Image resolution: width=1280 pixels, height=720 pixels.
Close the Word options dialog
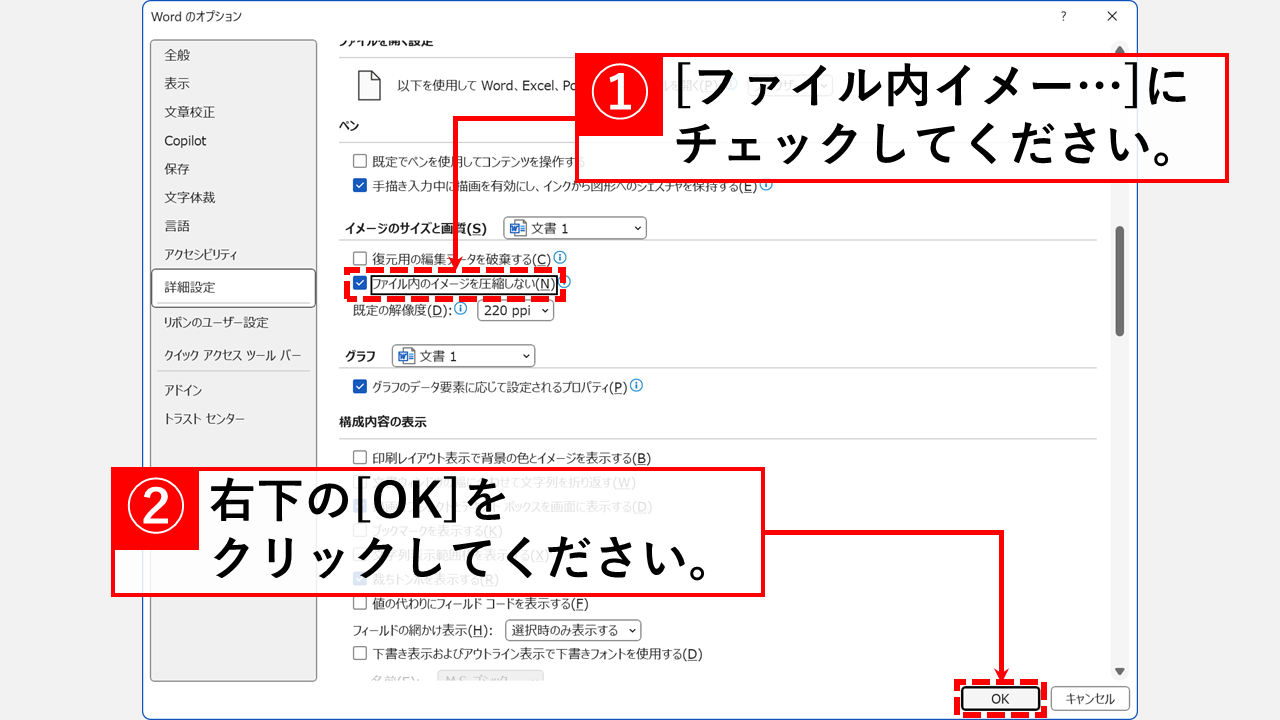pos(1112,17)
